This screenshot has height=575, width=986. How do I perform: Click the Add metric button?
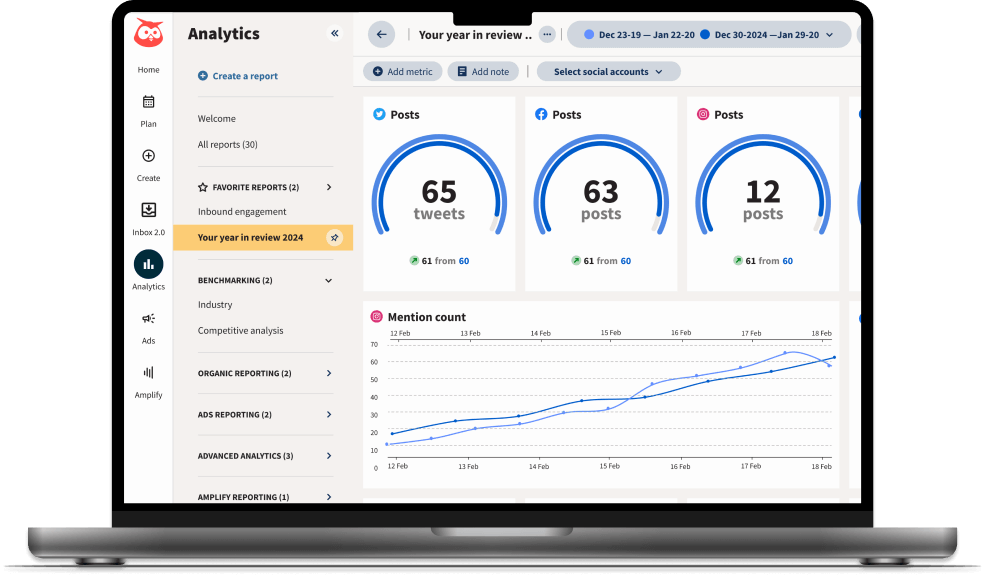402,72
